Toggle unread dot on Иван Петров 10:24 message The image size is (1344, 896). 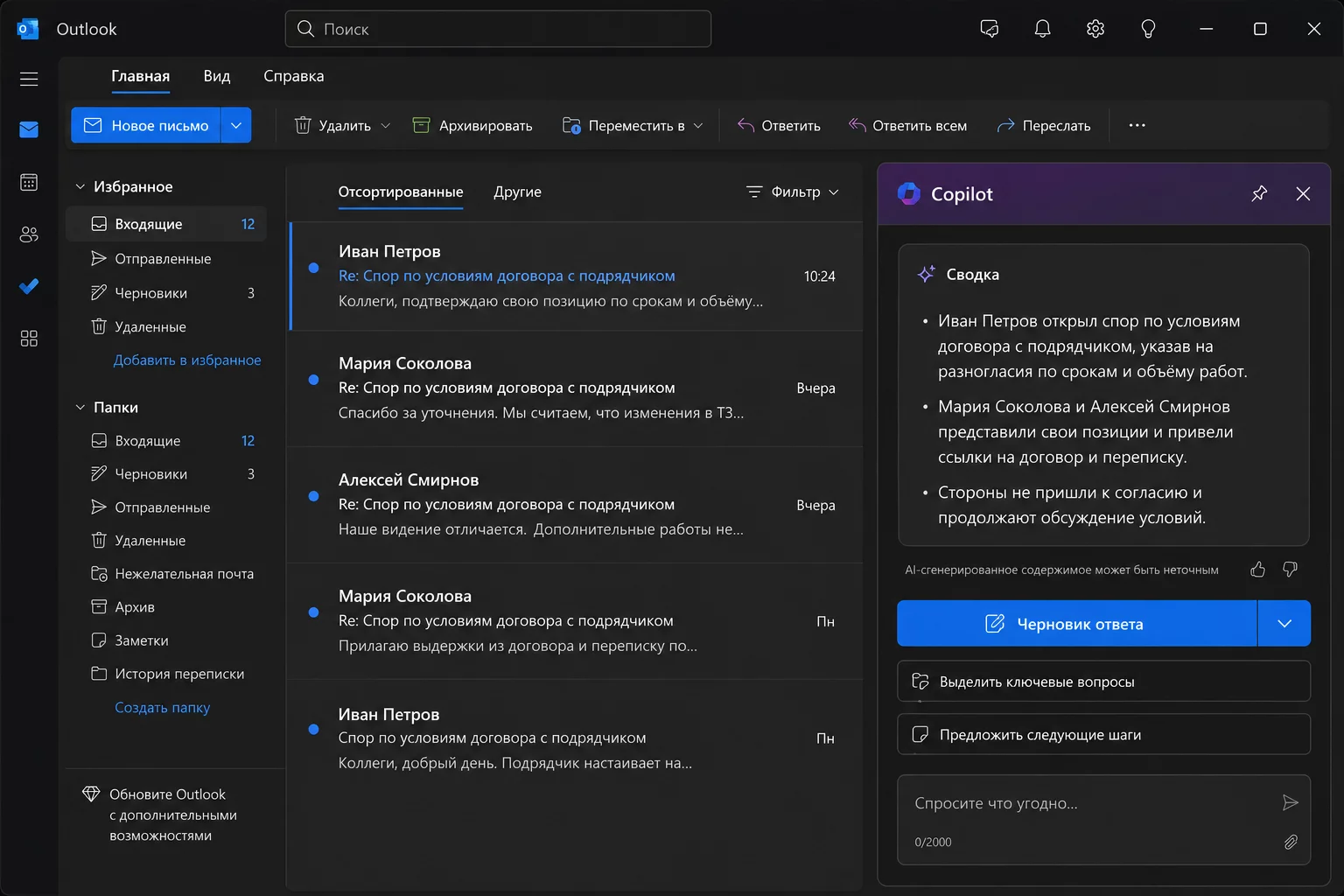[x=313, y=268]
